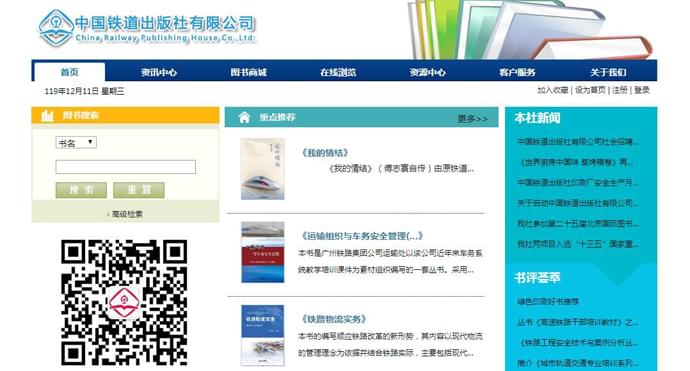Click the green 重置 button

coord(139,190)
